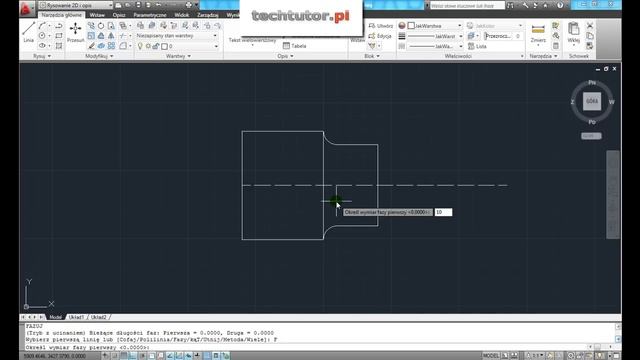Select the layer 0 color square swatch
The width and height of the screenshot is (640, 360).
click(164, 47)
